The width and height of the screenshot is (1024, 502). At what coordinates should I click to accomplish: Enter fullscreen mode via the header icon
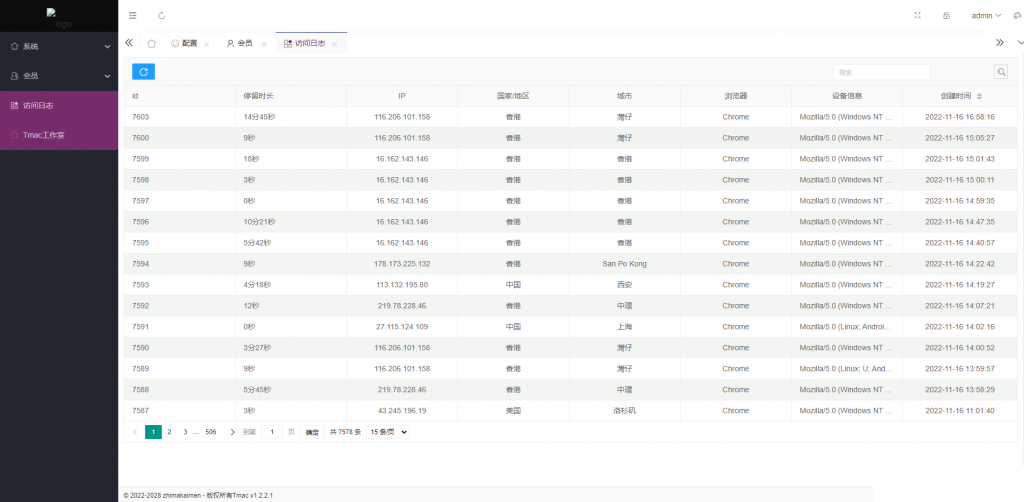pos(918,16)
